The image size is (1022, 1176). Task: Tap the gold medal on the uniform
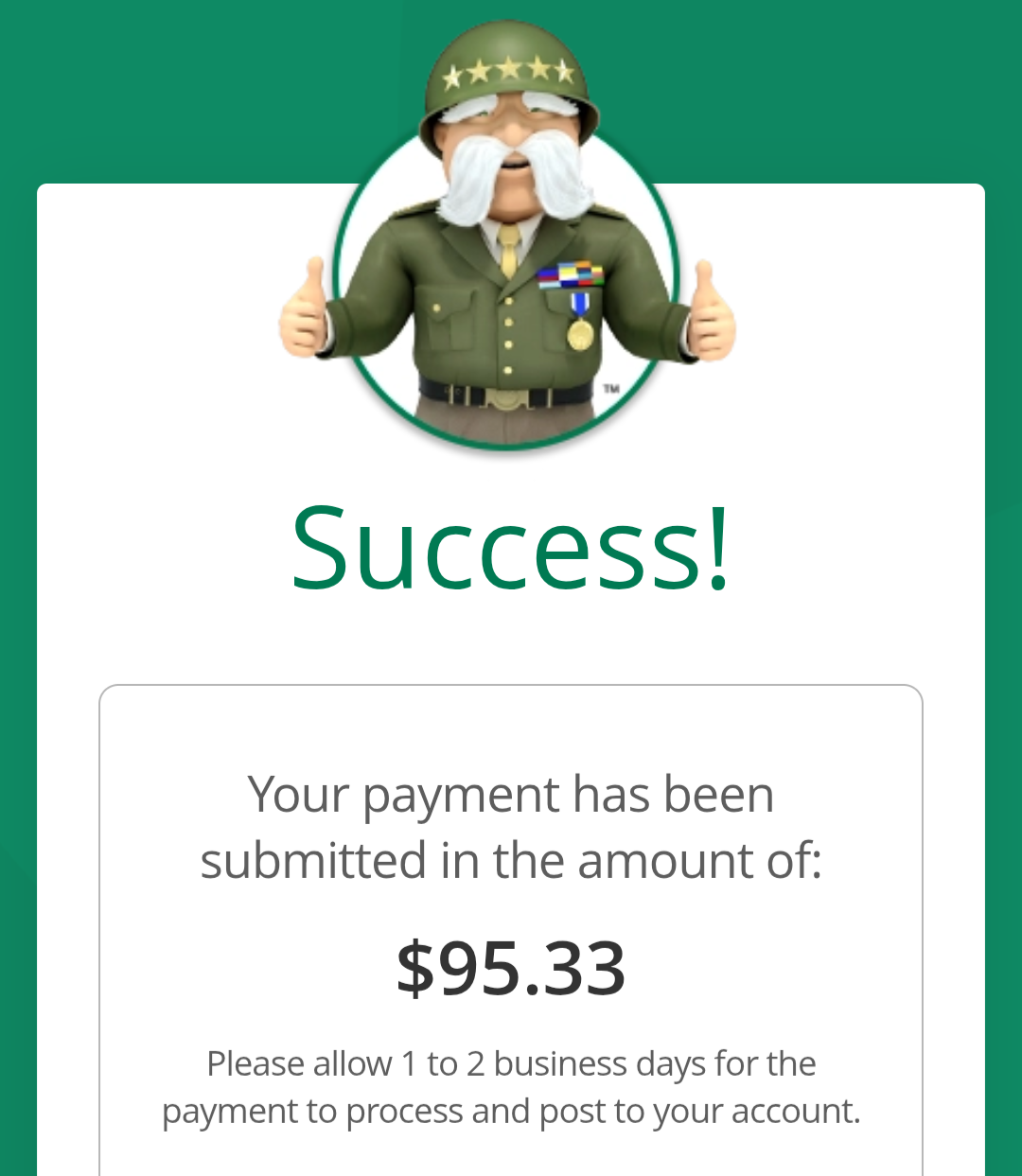(x=580, y=334)
